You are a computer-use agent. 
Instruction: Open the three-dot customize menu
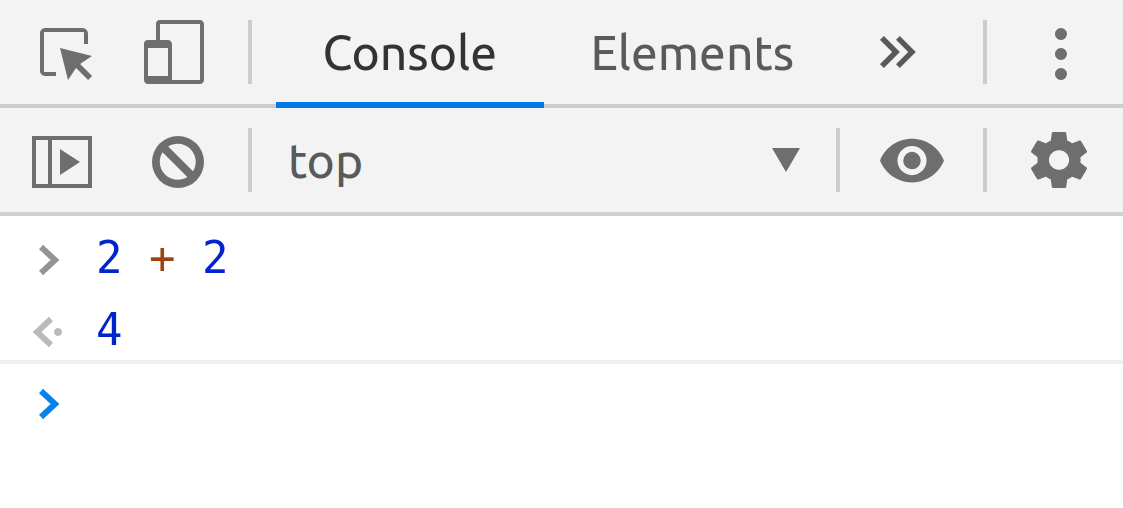coord(1060,53)
